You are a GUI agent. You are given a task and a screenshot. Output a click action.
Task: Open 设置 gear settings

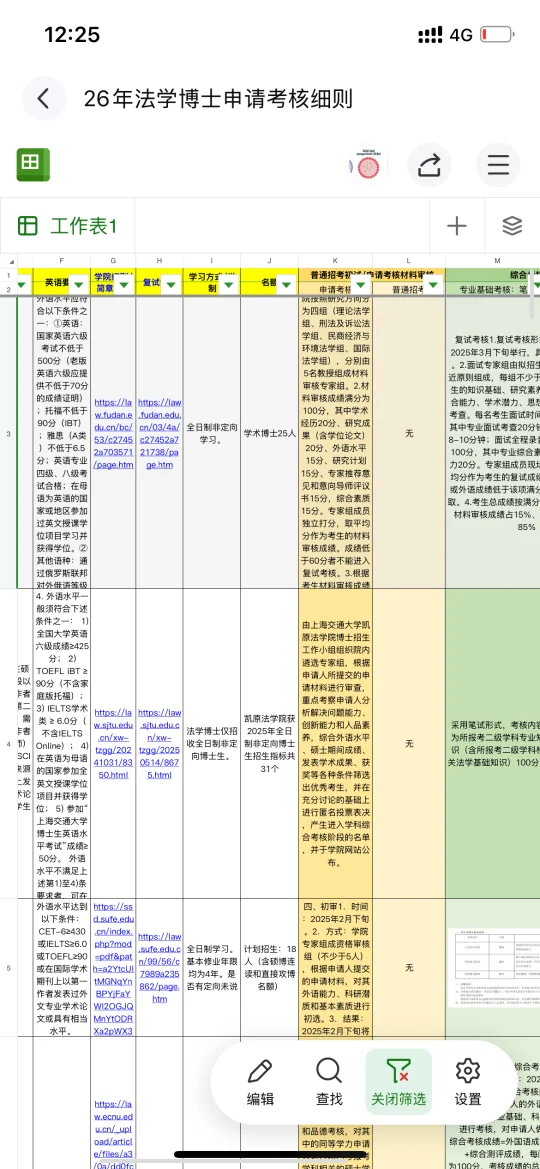[x=468, y=1081]
